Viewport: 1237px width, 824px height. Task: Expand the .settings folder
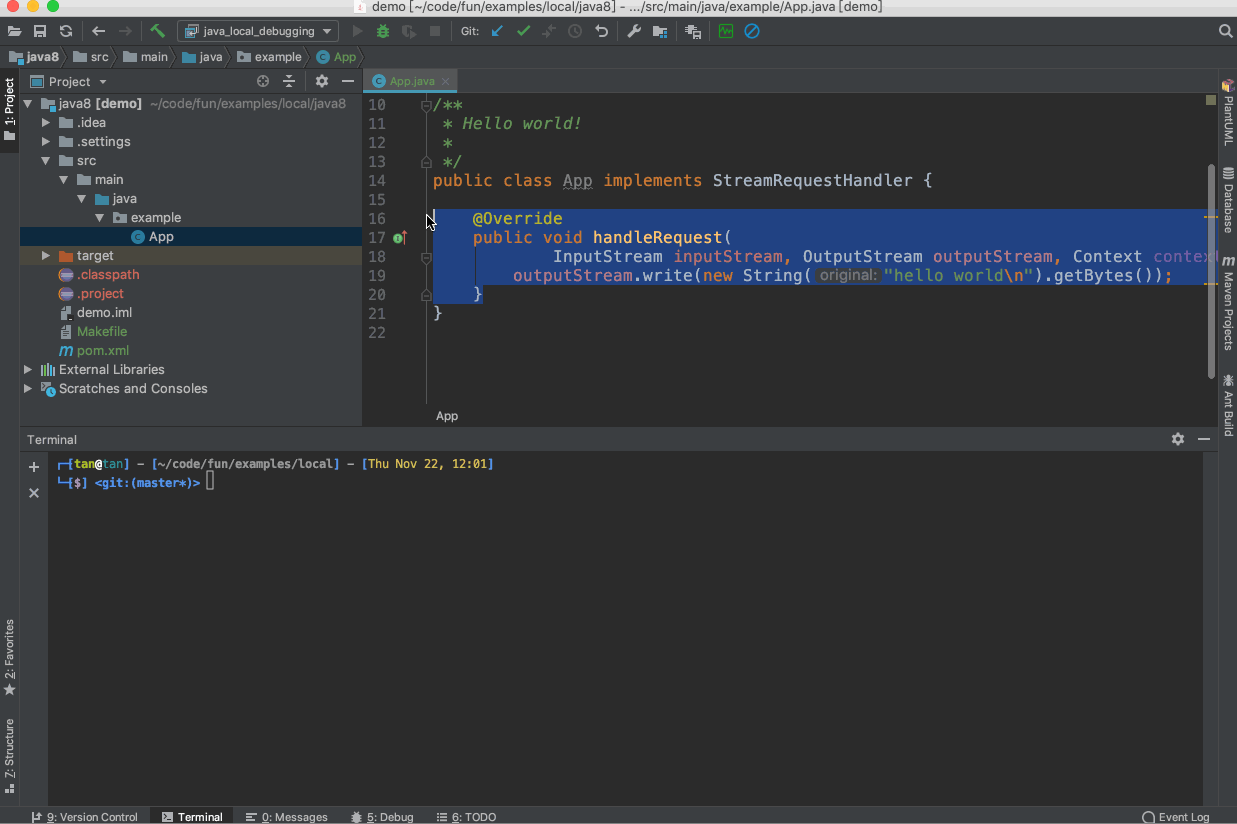coord(46,142)
